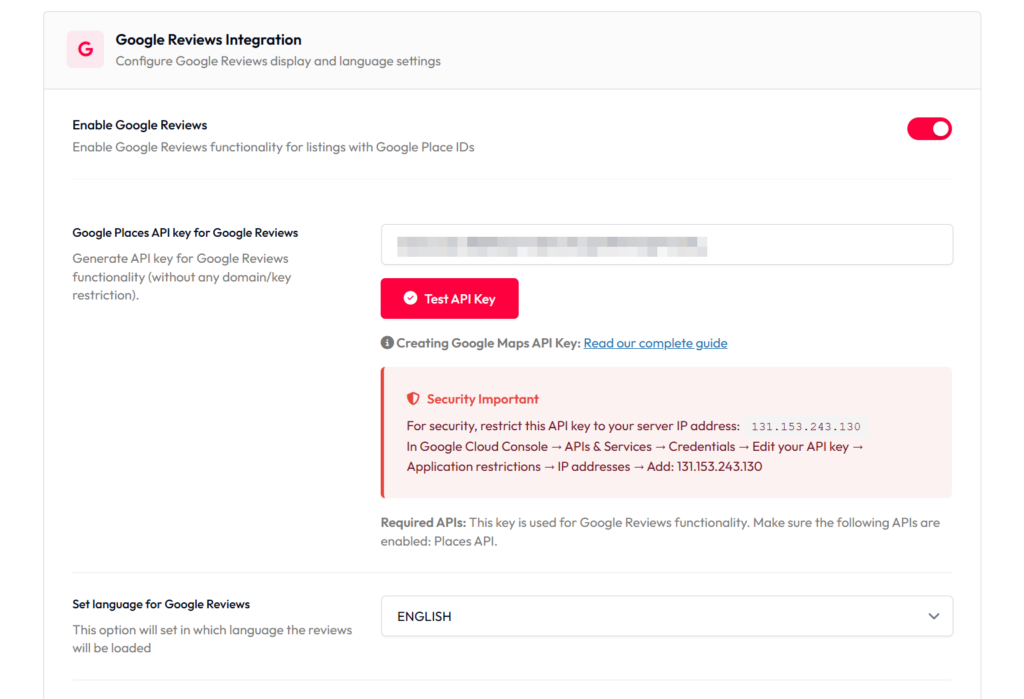Click the Configure Google Reviews display subtitle

(277, 61)
